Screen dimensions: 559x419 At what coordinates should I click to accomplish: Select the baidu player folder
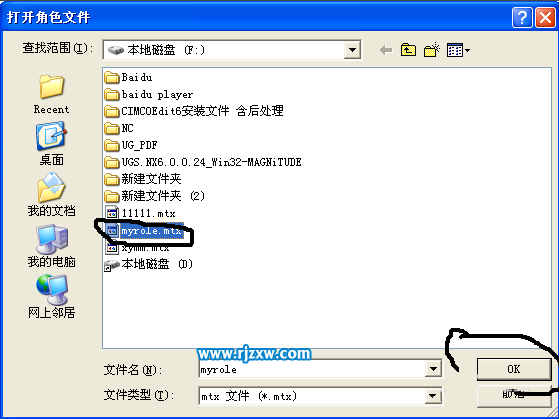tap(149, 94)
